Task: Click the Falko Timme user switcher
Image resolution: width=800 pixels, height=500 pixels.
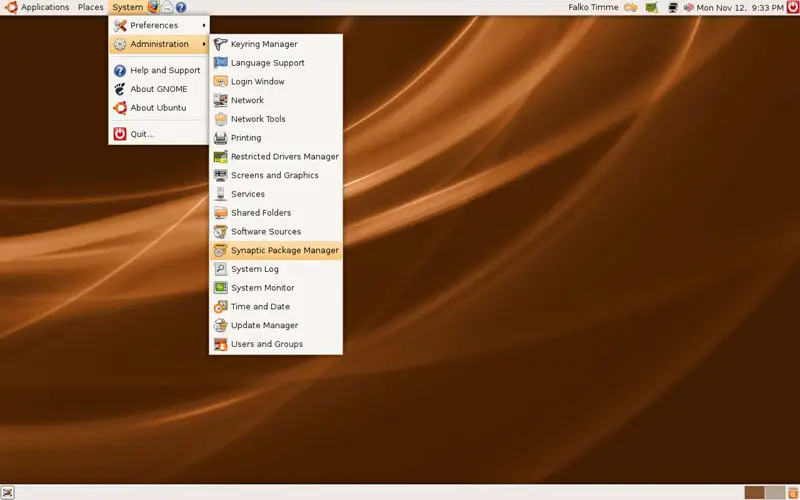Action: coord(593,7)
